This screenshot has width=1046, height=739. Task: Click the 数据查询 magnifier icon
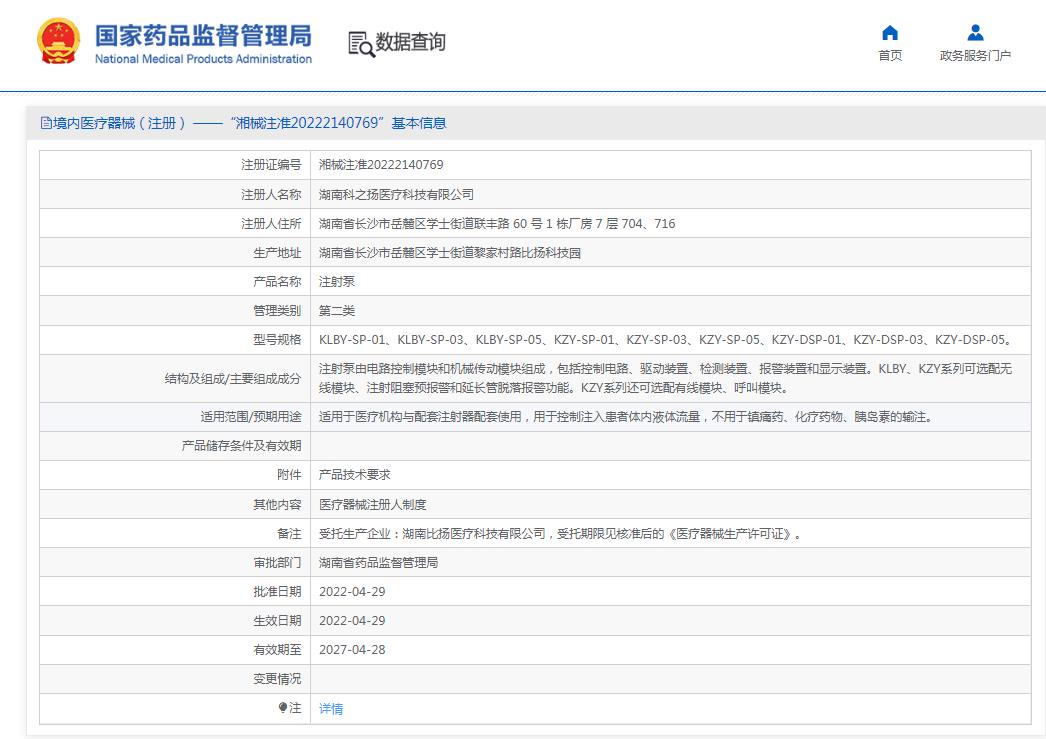point(361,44)
